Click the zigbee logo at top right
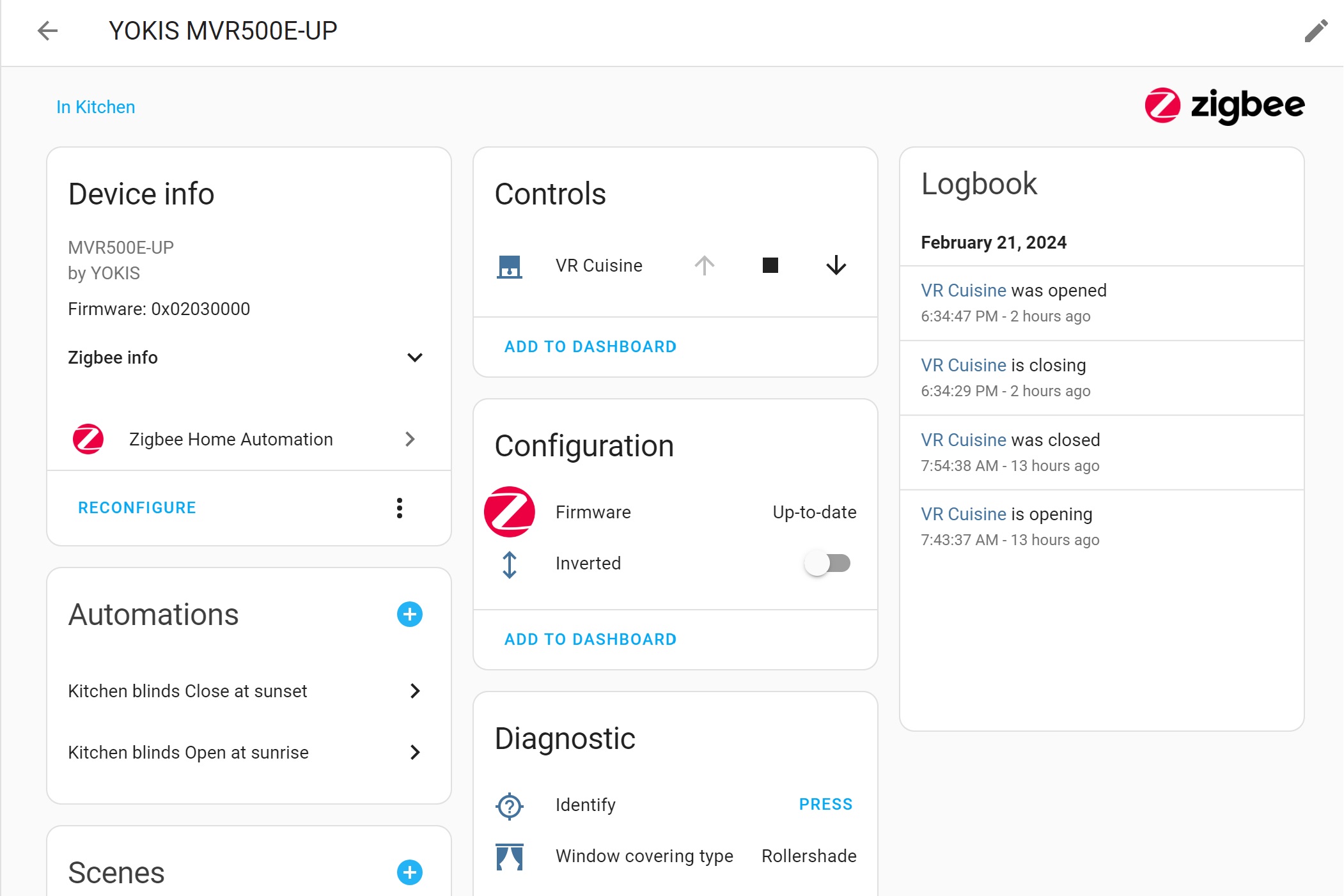This screenshot has width=1344, height=896. (1224, 106)
